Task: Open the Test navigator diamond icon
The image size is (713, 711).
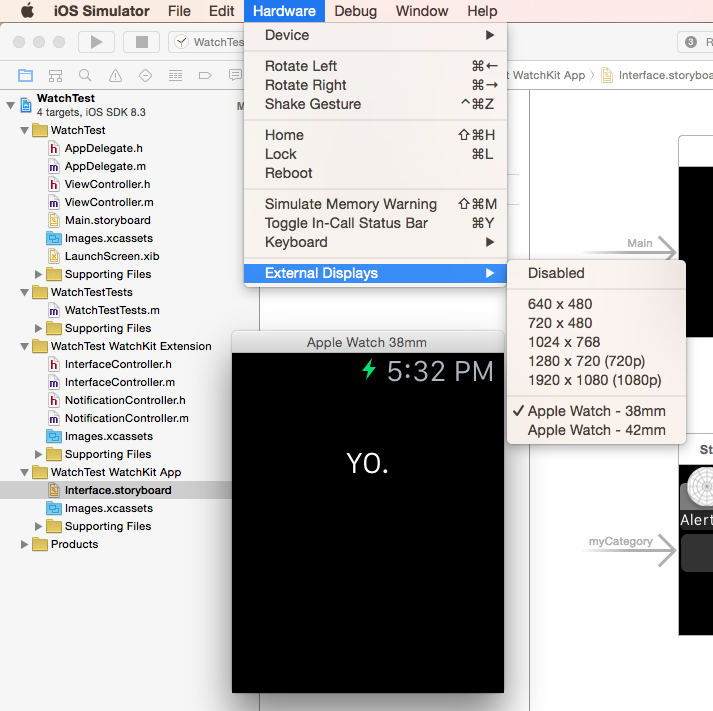Action: [x=146, y=75]
